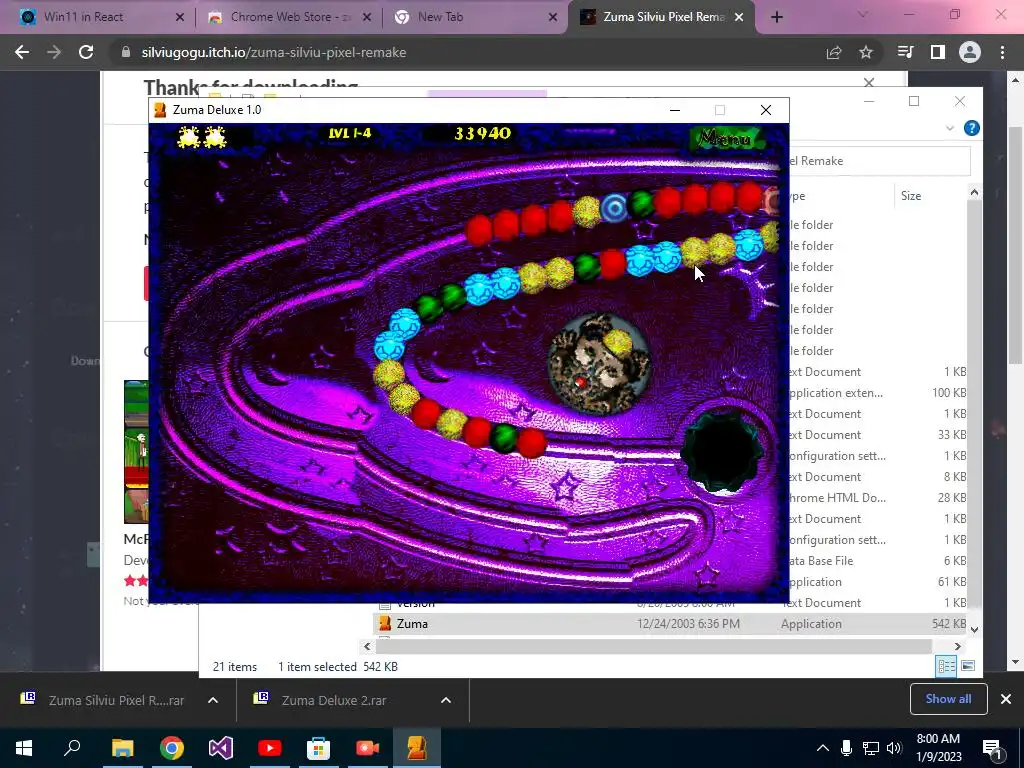Open options for Zuma Deluxe 2.rar download
Viewport: 1024px width, 768px height.
click(x=446, y=700)
